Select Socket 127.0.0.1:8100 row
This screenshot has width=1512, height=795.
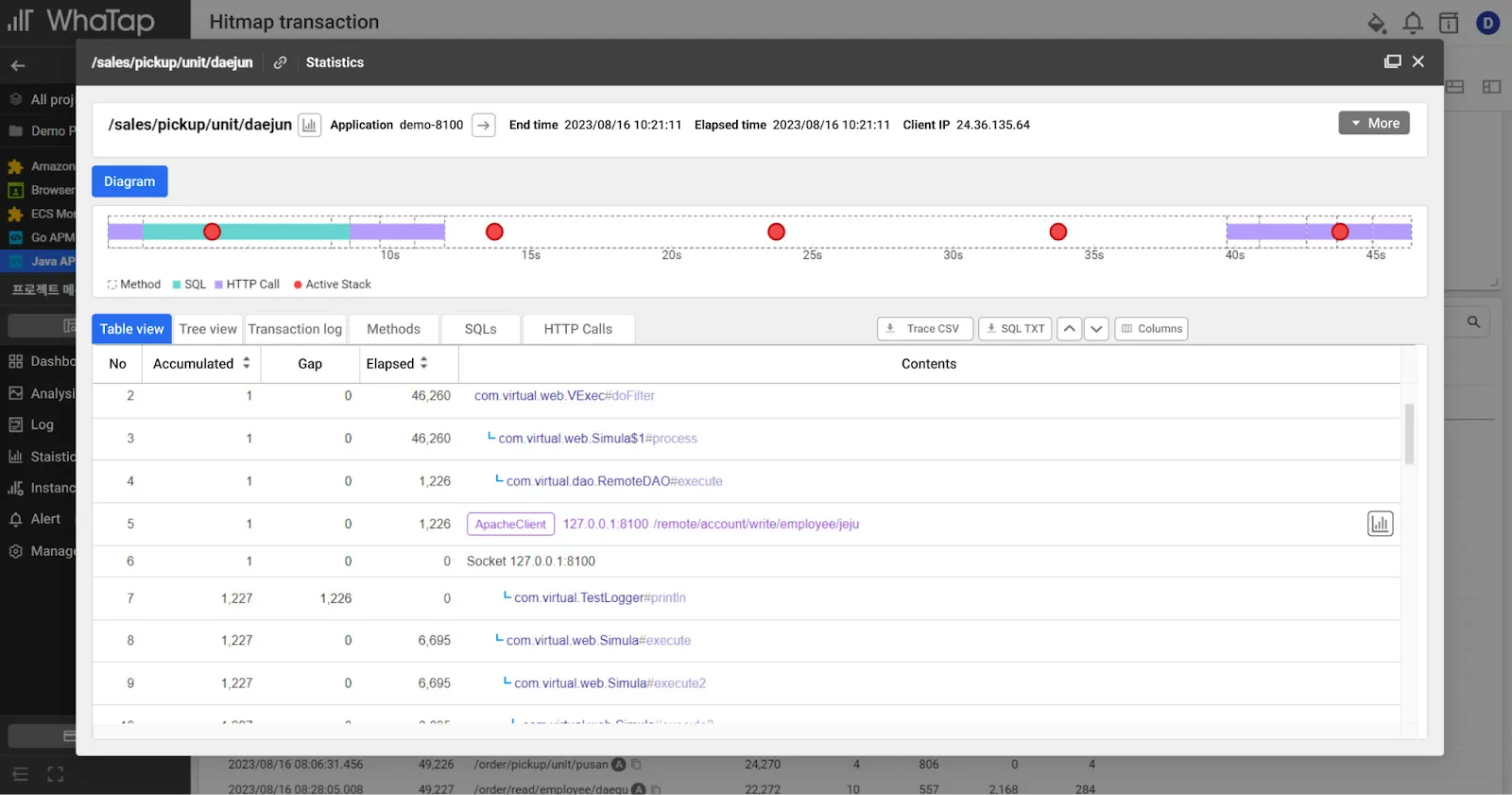747,562
